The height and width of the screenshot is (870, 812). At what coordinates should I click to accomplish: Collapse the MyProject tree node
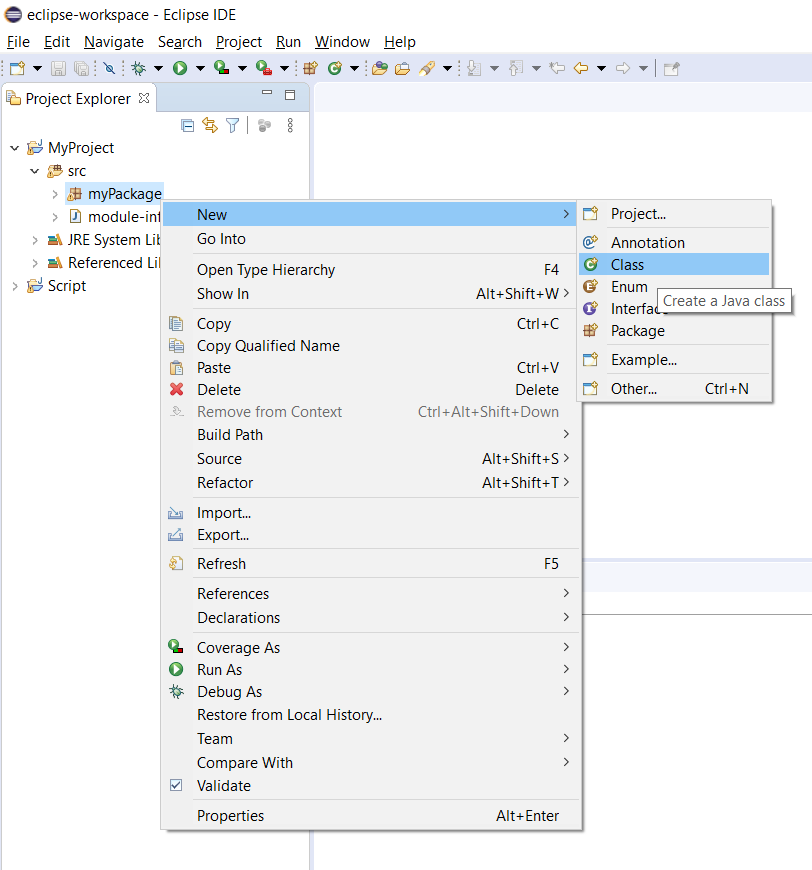coord(15,148)
